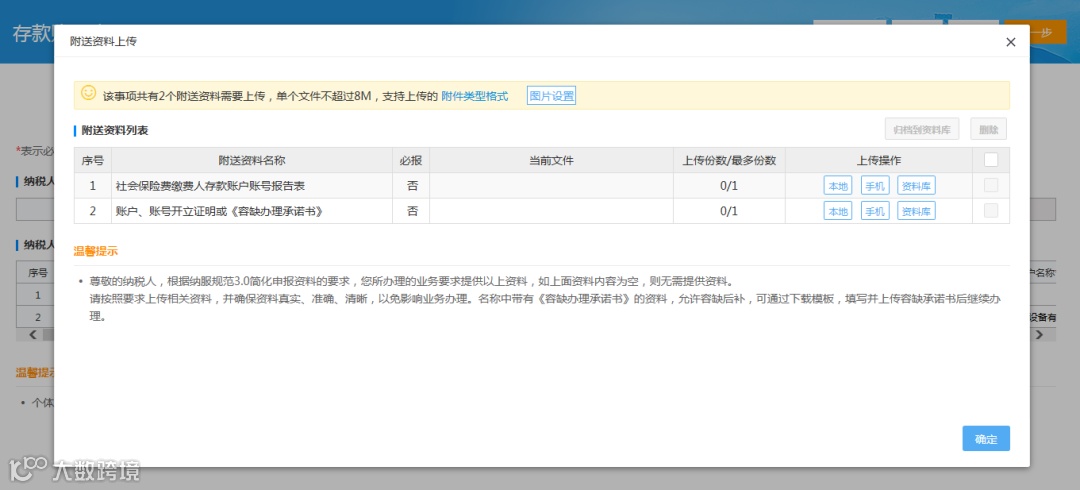Close the 附送资料上传 dialog

click(x=1010, y=42)
